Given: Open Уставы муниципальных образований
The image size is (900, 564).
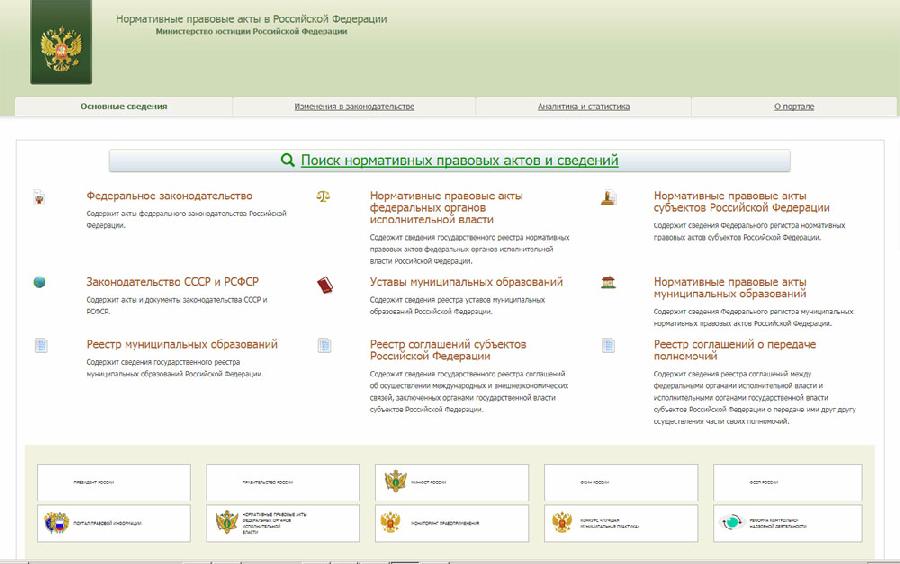Looking at the screenshot, I should coord(466,282).
